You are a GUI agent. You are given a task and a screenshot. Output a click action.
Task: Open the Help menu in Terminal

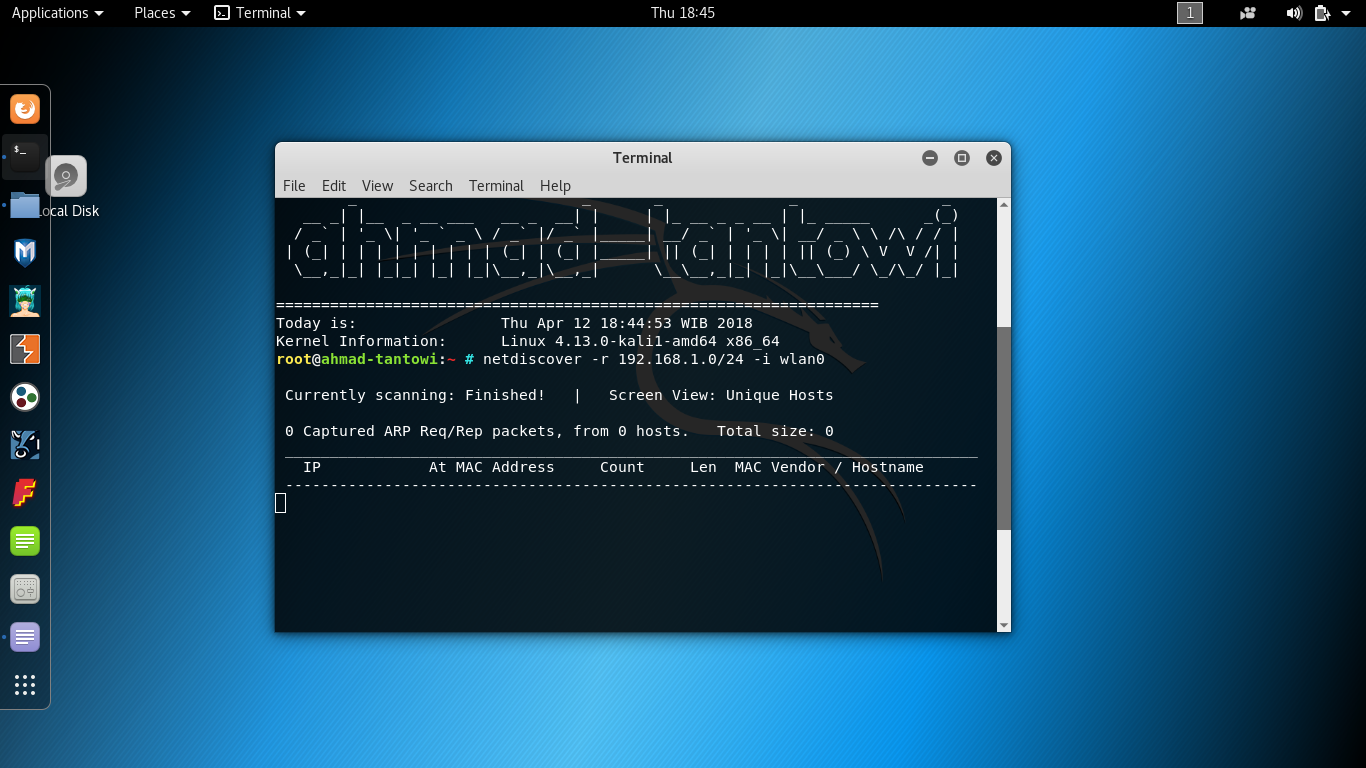click(555, 186)
